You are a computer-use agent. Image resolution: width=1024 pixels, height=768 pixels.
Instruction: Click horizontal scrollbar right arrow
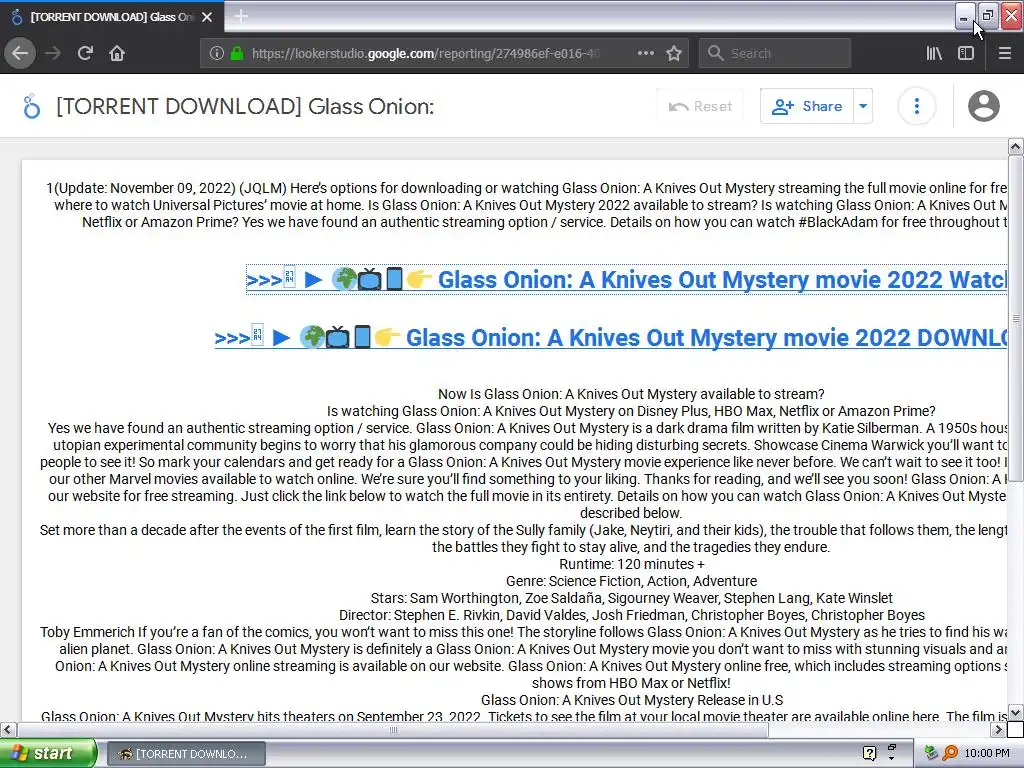click(999, 729)
